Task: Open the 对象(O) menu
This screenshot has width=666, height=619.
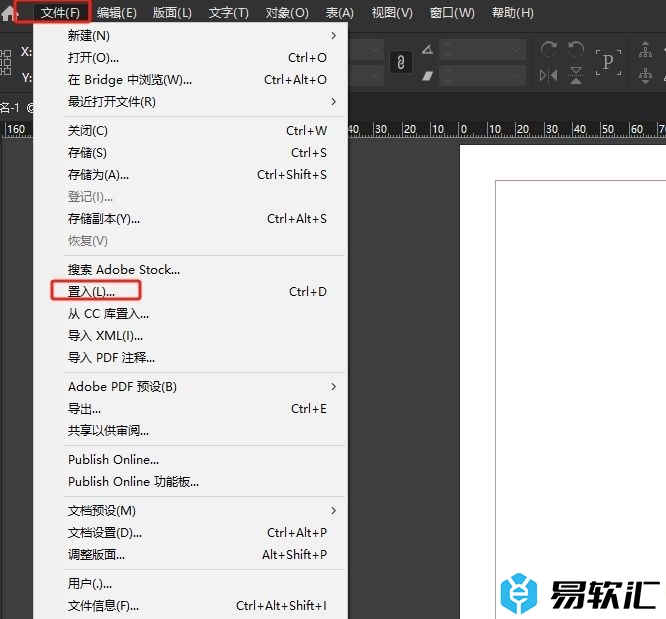Action: click(287, 13)
